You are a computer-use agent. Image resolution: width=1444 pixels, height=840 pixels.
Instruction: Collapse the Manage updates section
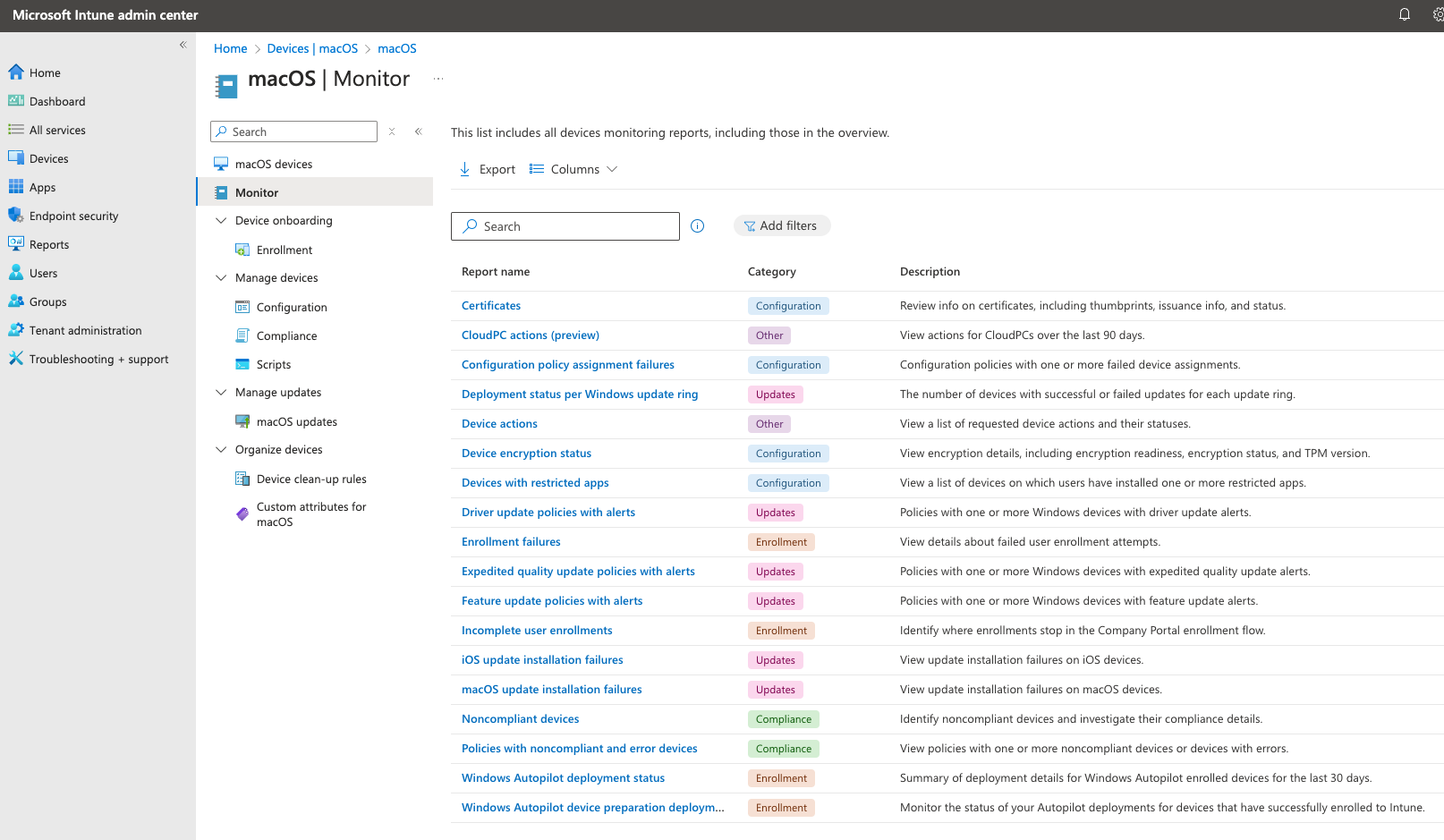click(221, 393)
